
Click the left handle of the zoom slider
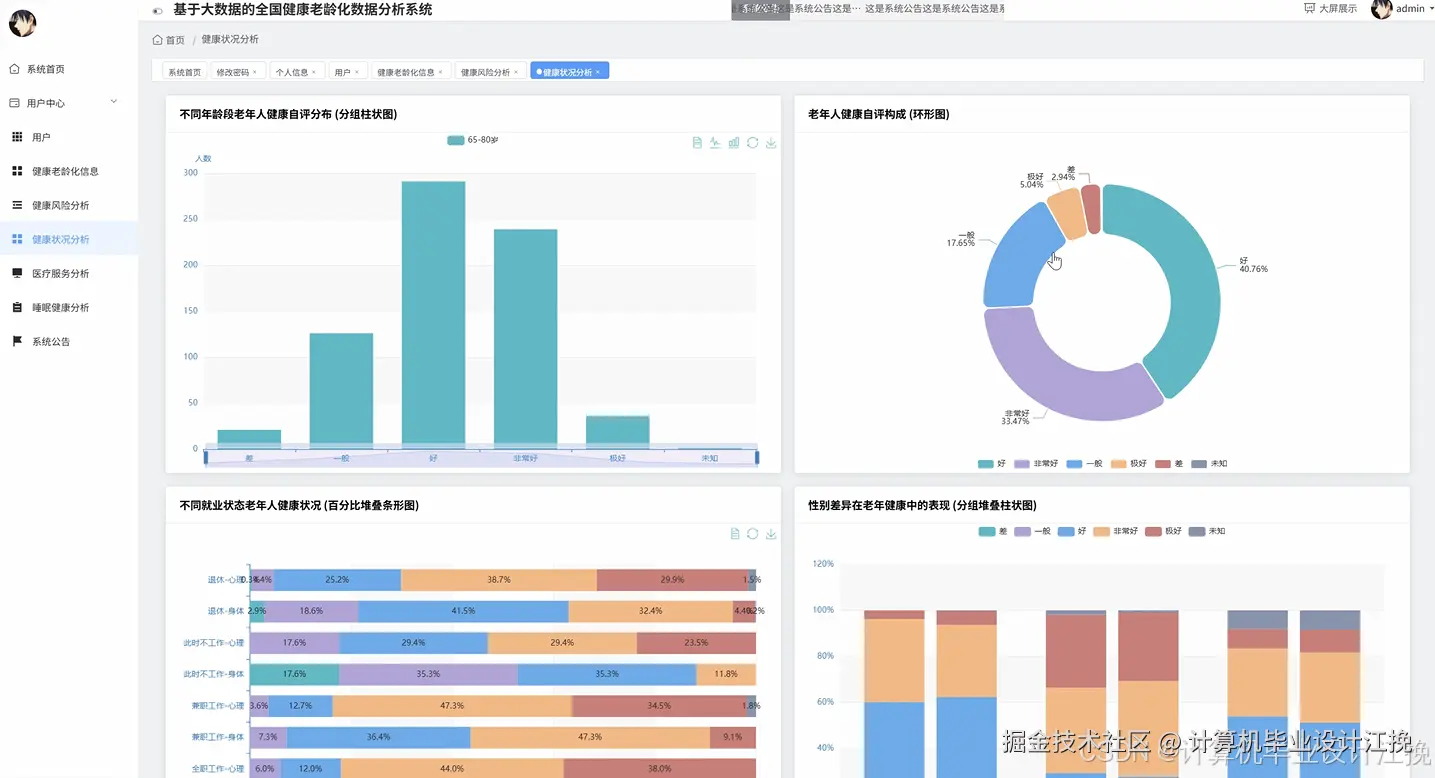(x=205, y=457)
